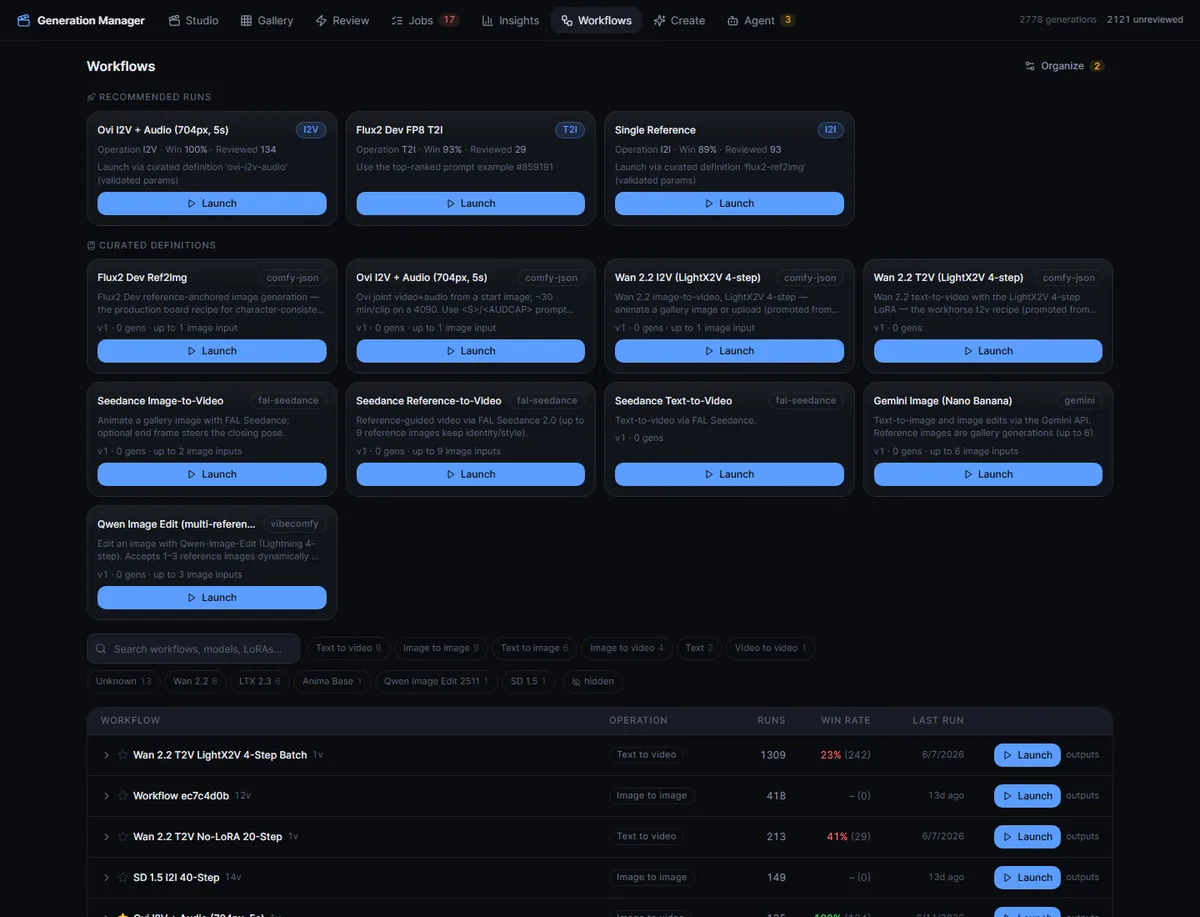This screenshot has width=1200, height=917.
Task: Click the Organize button
Action: pyautogui.click(x=1064, y=66)
